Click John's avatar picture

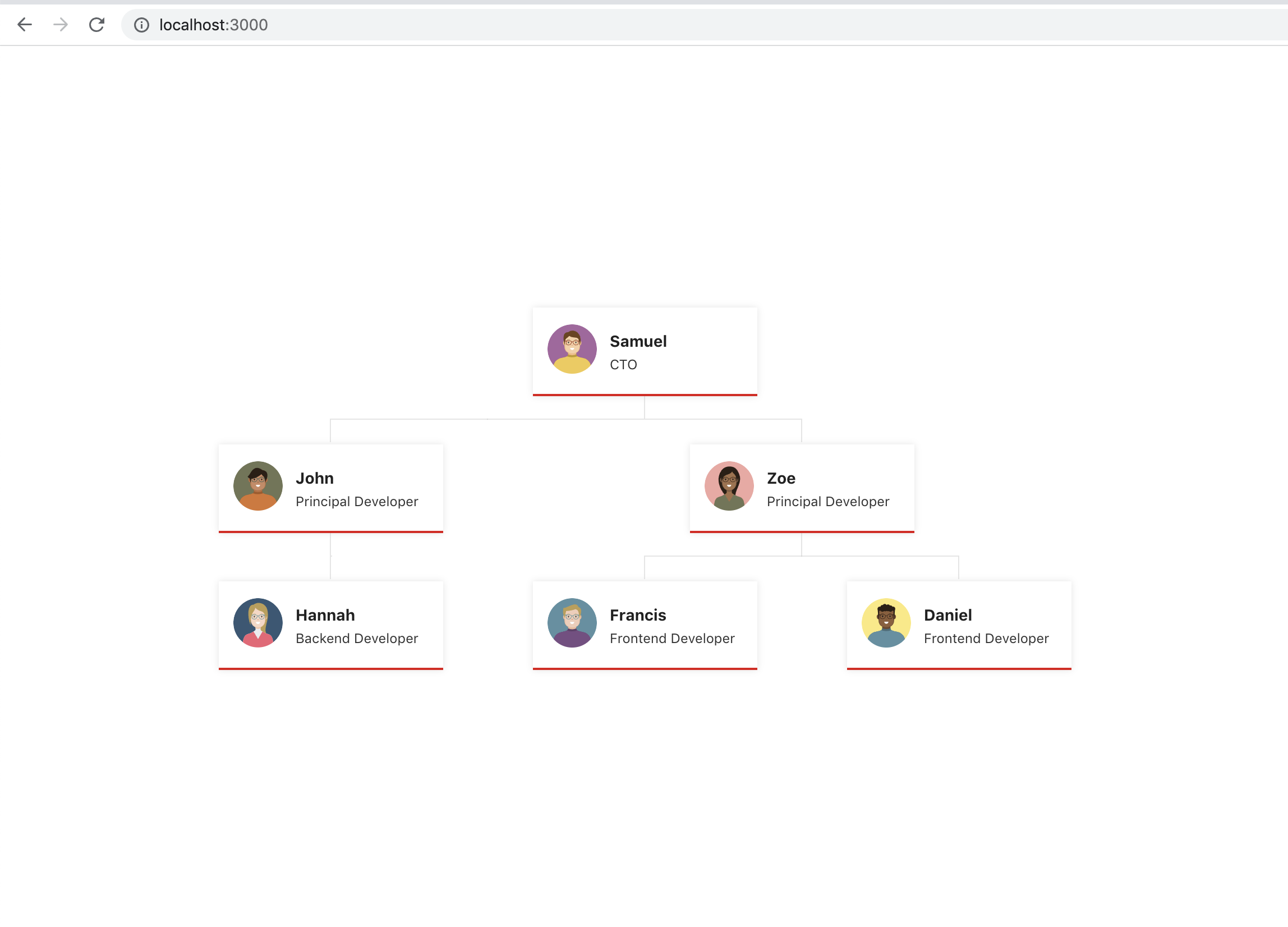tap(258, 485)
